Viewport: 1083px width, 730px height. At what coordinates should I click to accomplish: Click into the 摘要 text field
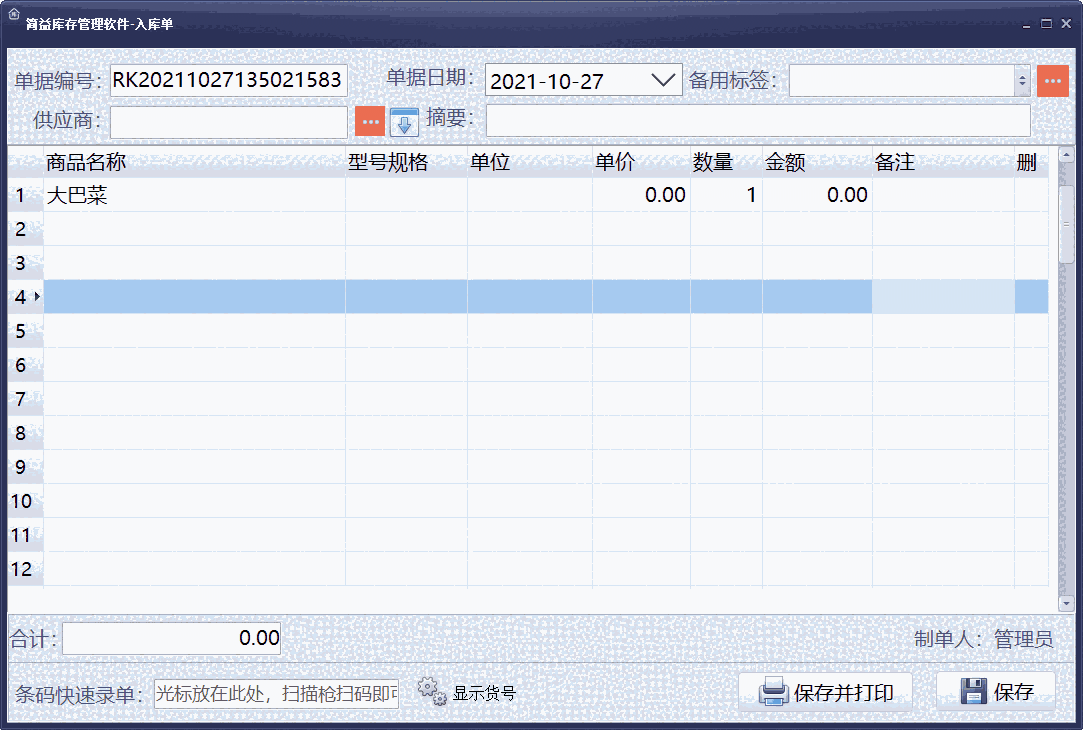pos(758,121)
